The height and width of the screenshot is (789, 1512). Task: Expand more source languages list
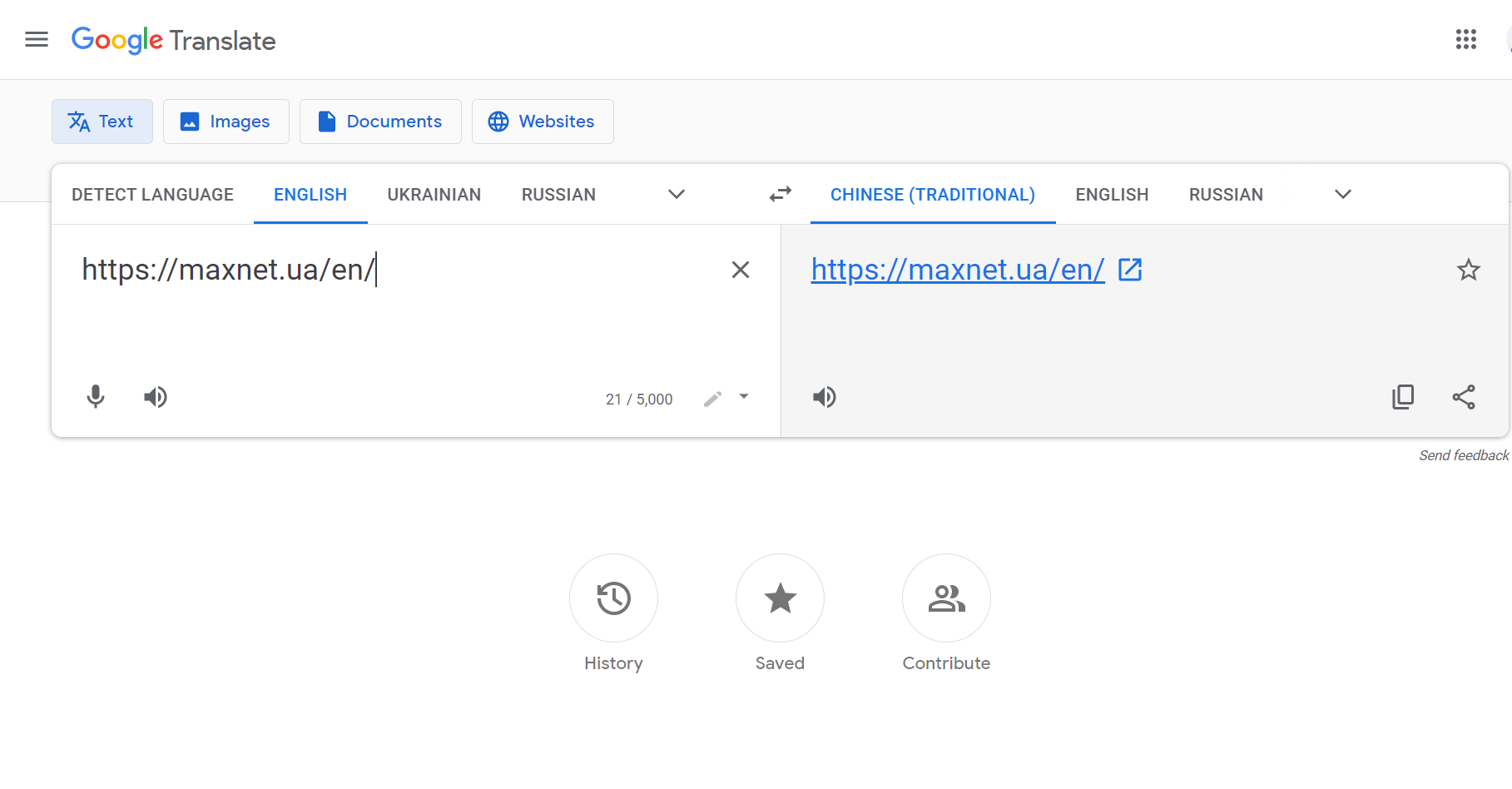677,195
